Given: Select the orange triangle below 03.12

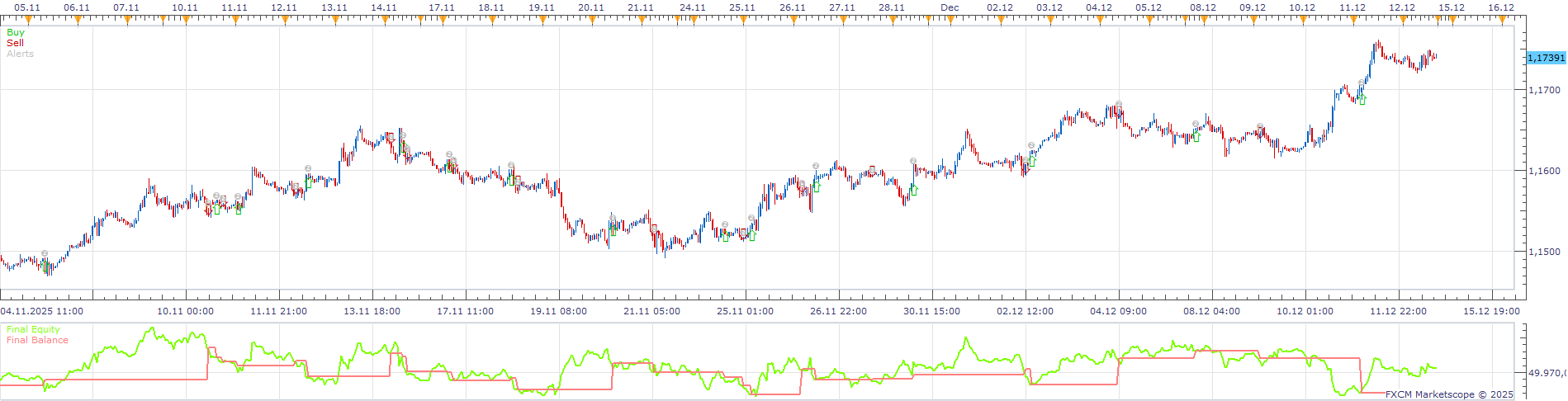Looking at the screenshot, I should coord(1049,20).
